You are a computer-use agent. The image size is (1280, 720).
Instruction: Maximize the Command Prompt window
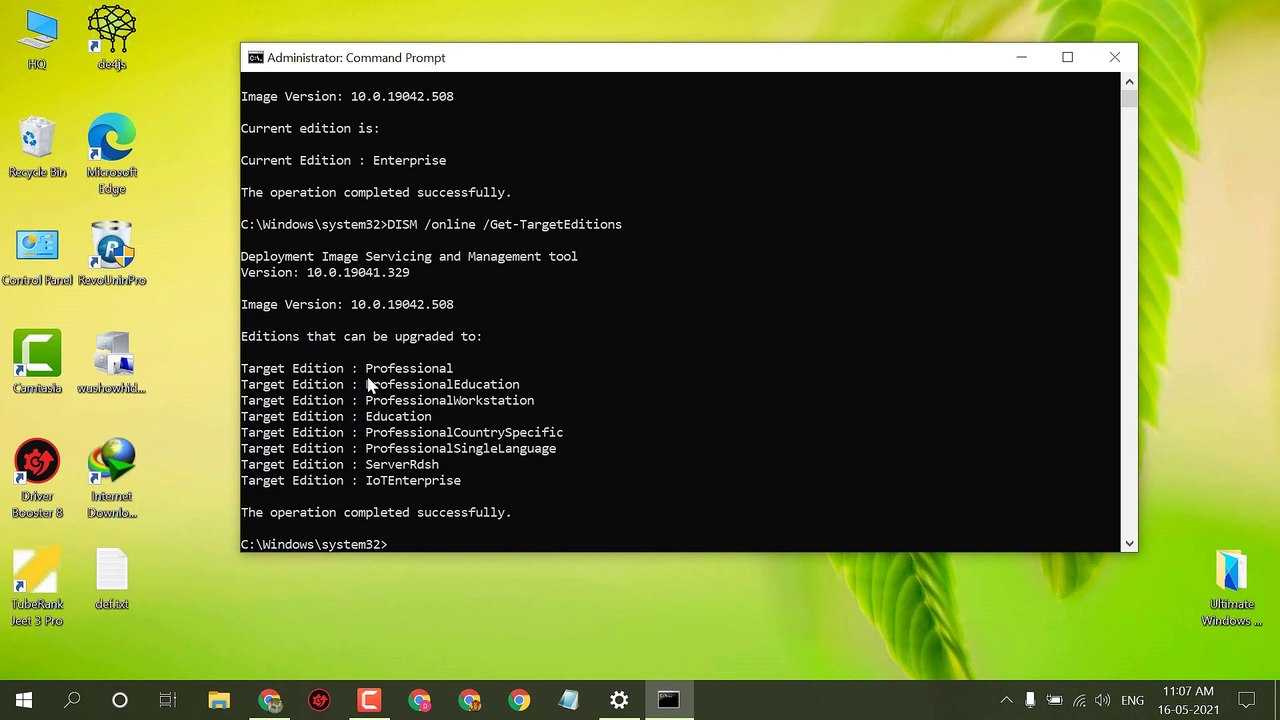(1067, 57)
